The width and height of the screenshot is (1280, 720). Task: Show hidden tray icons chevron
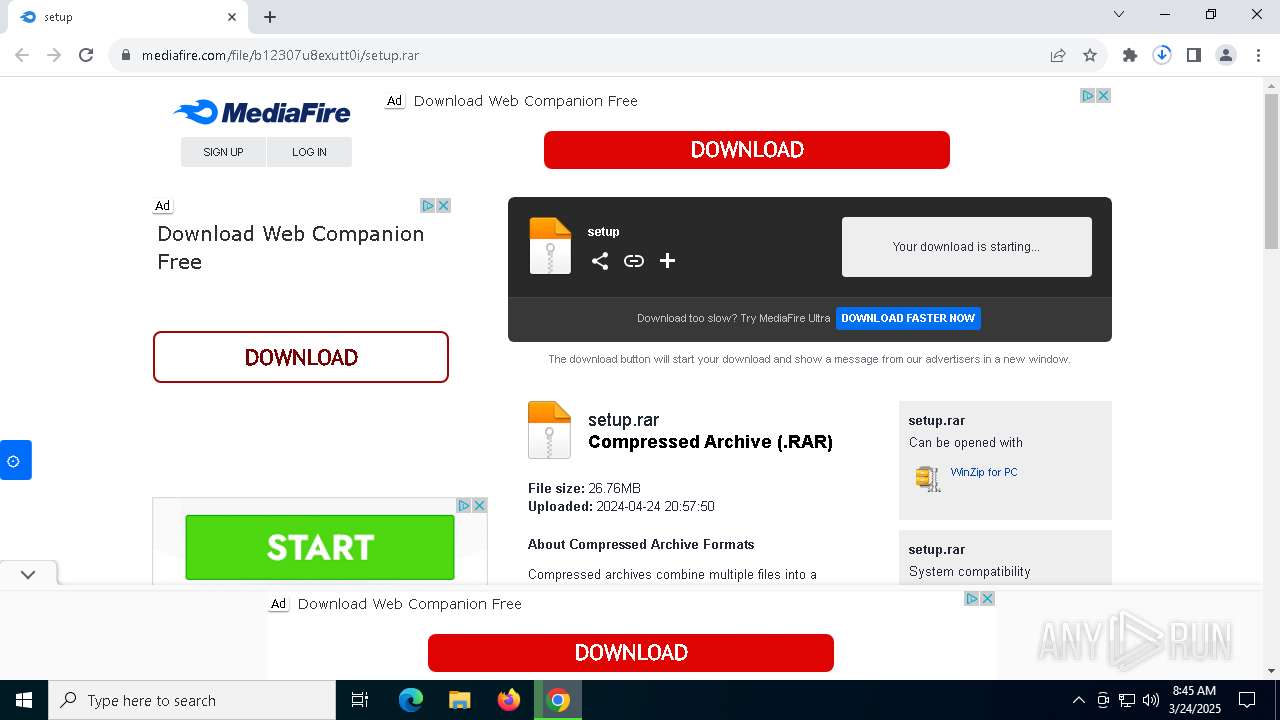1078,700
